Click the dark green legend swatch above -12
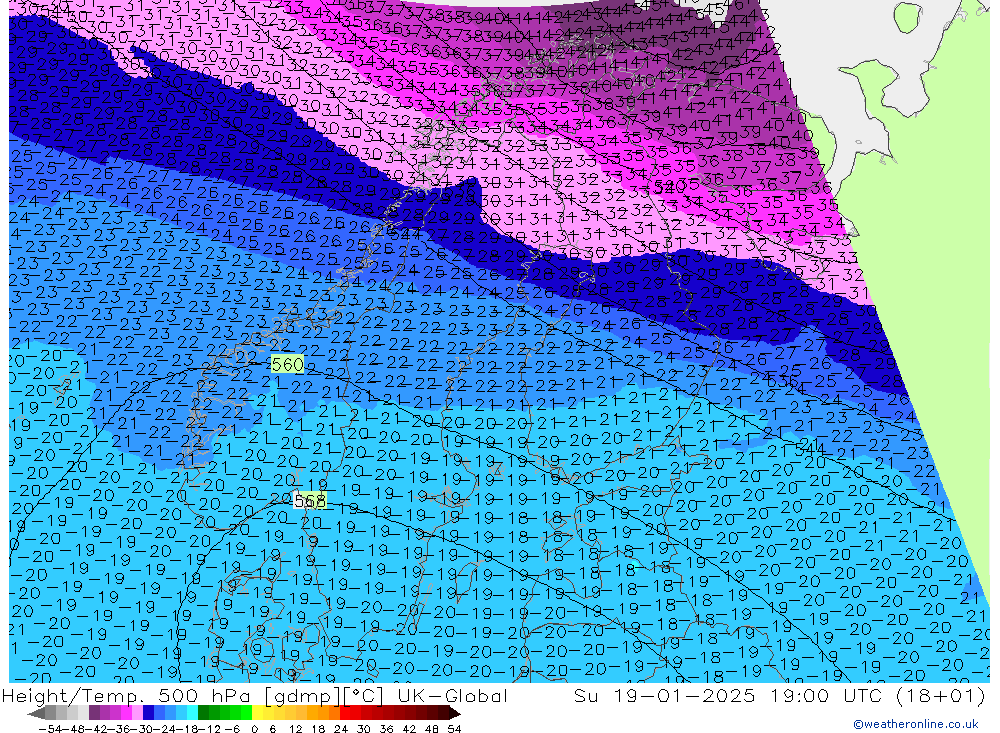Image resolution: width=1000 pixels, height=733 pixels. [203, 713]
